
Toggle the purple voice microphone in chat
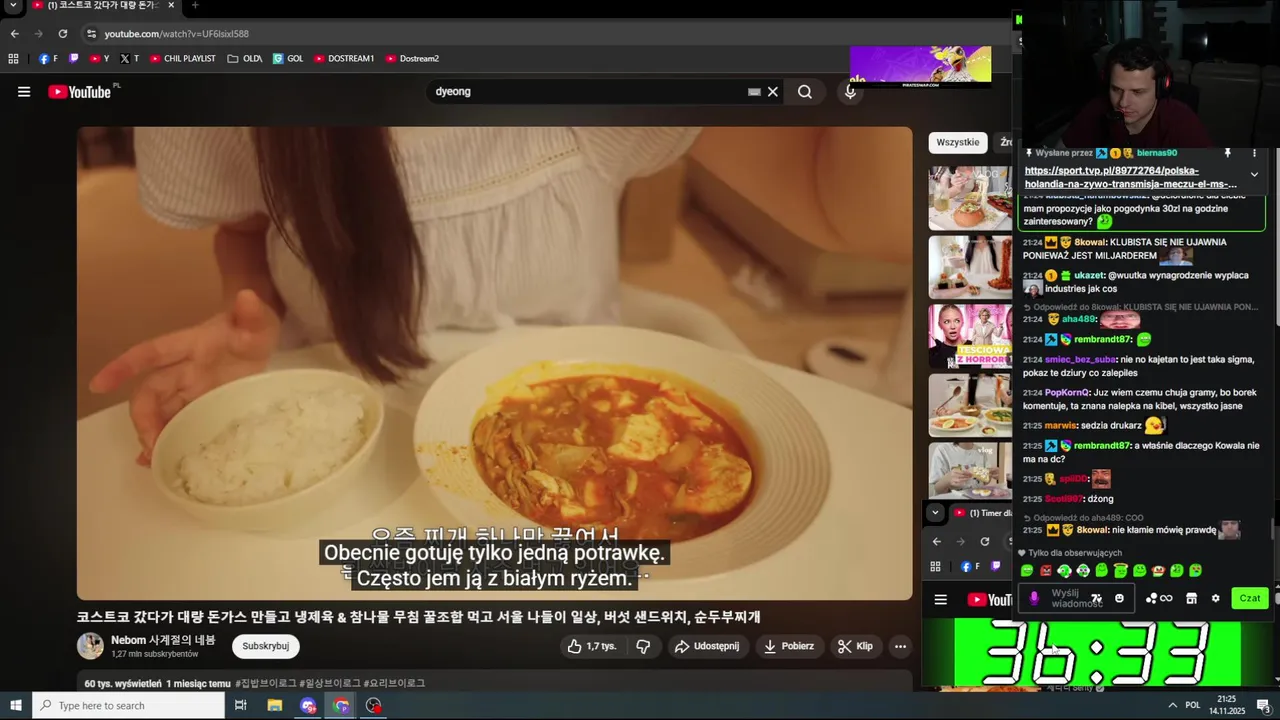(x=1034, y=598)
